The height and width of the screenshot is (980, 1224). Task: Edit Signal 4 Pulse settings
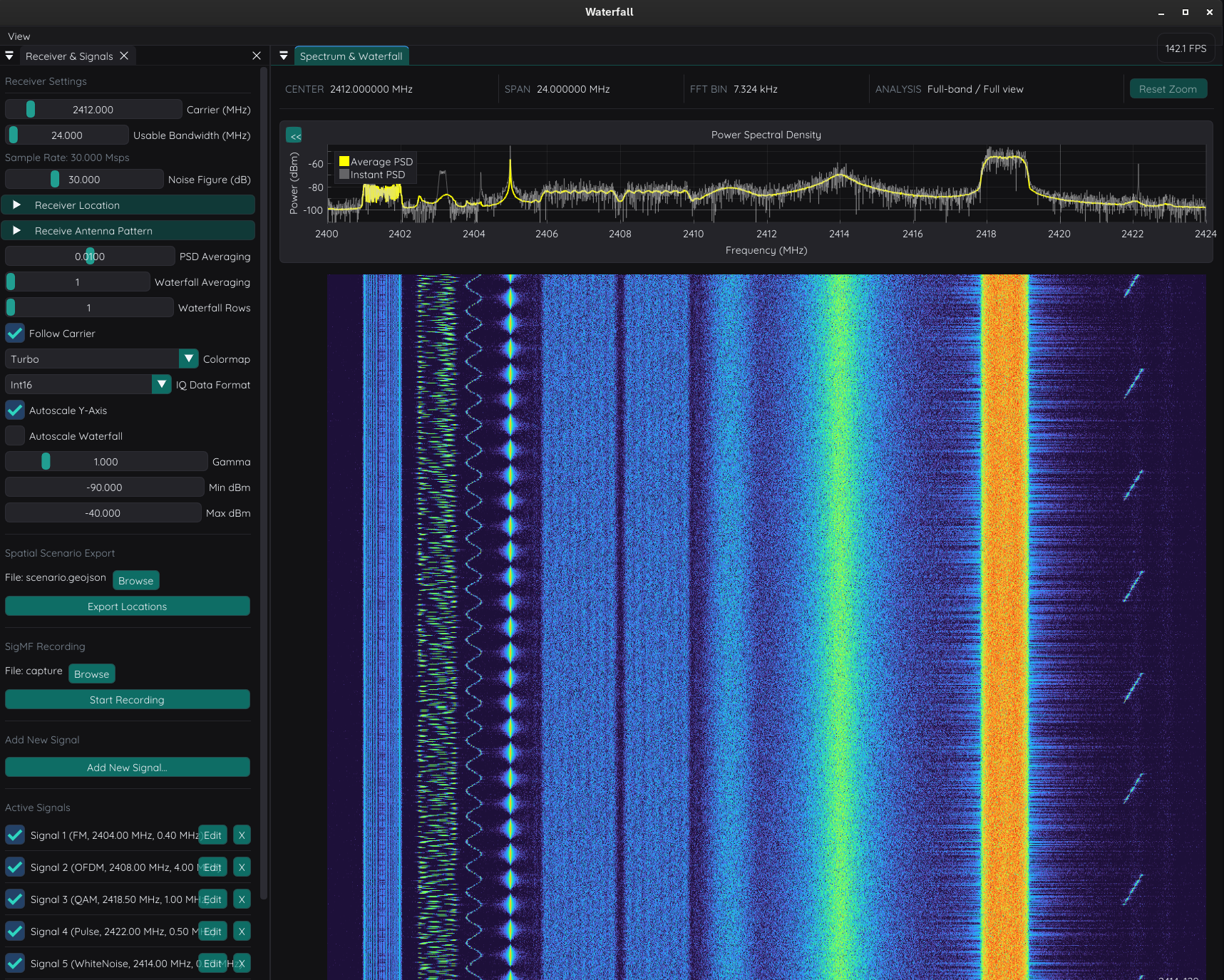[x=212, y=932]
